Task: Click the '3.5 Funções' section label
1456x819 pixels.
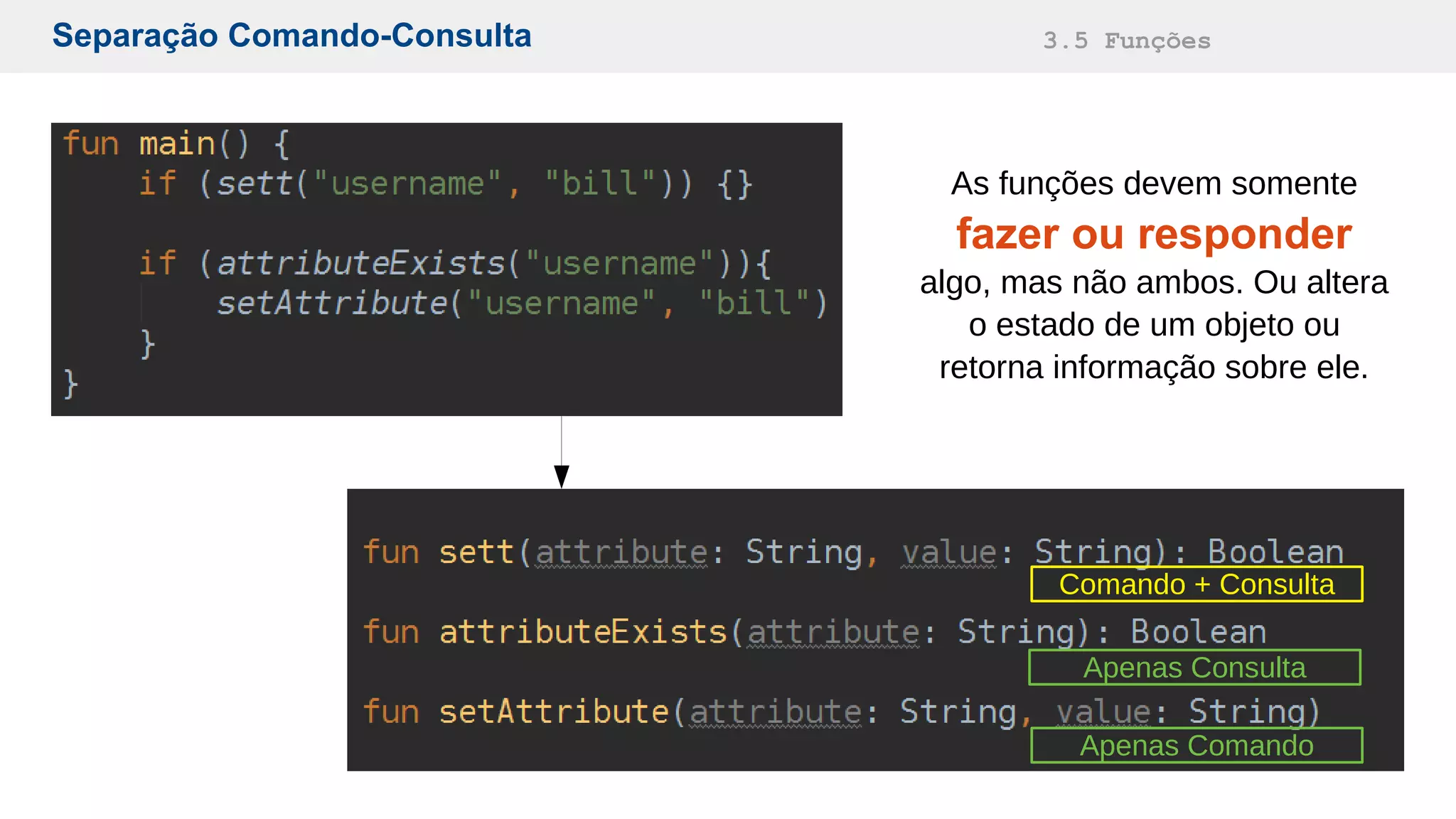Action: click(1126, 41)
